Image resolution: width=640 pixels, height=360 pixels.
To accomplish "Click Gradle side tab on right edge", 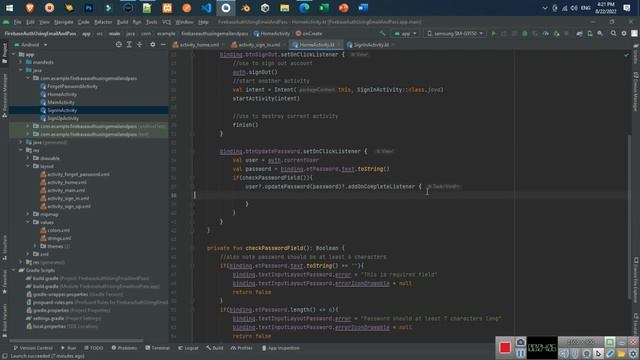I will (636, 56).
